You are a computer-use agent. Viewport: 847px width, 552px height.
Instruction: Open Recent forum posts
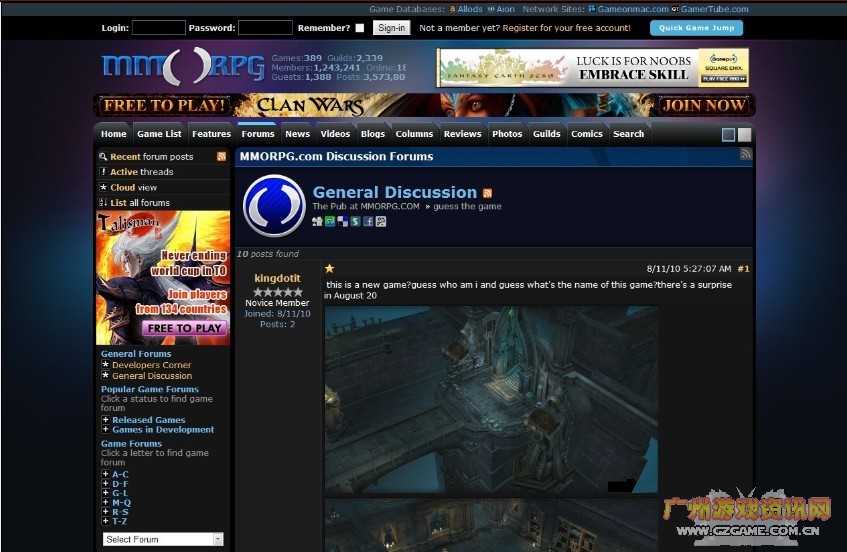click(x=151, y=157)
